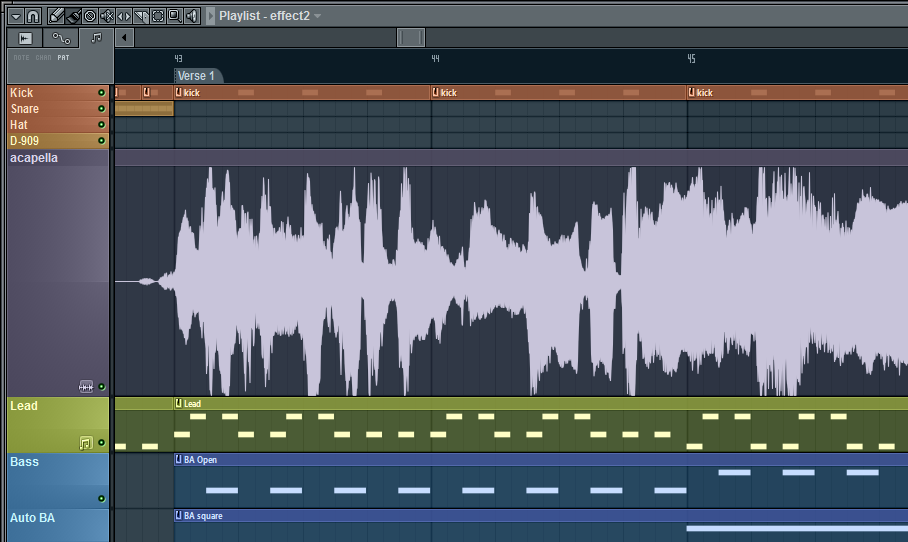Select the Playback speaker tool
The width and height of the screenshot is (908, 542).
coord(192,16)
